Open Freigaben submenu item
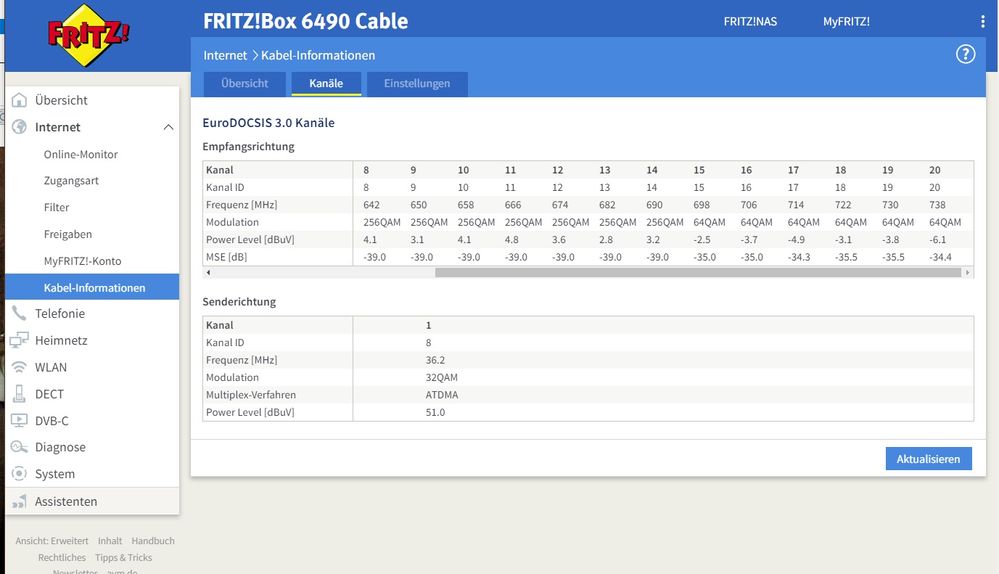The width and height of the screenshot is (999, 574). (x=68, y=234)
